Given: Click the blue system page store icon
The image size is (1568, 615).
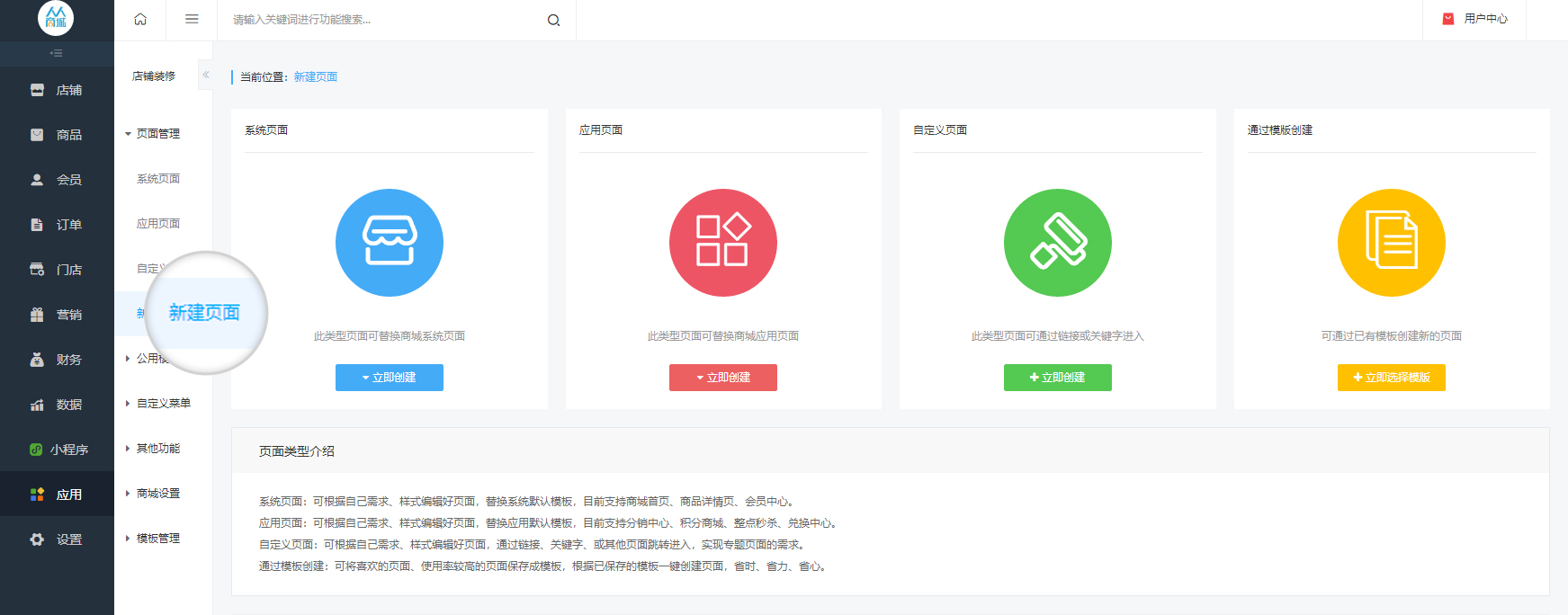Looking at the screenshot, I should click(389, 243).
